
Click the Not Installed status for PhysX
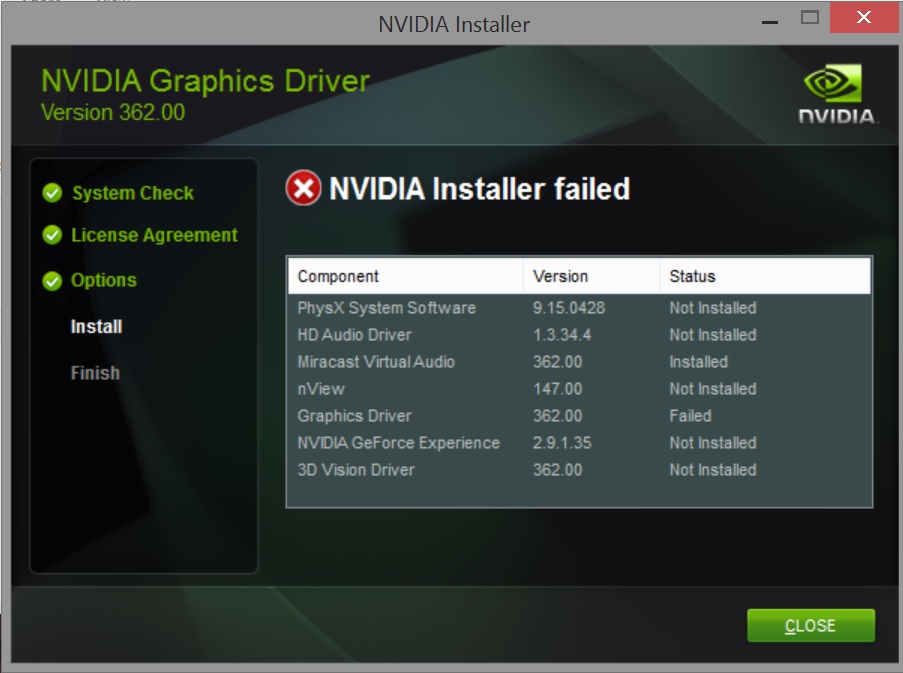coord(713,308)
